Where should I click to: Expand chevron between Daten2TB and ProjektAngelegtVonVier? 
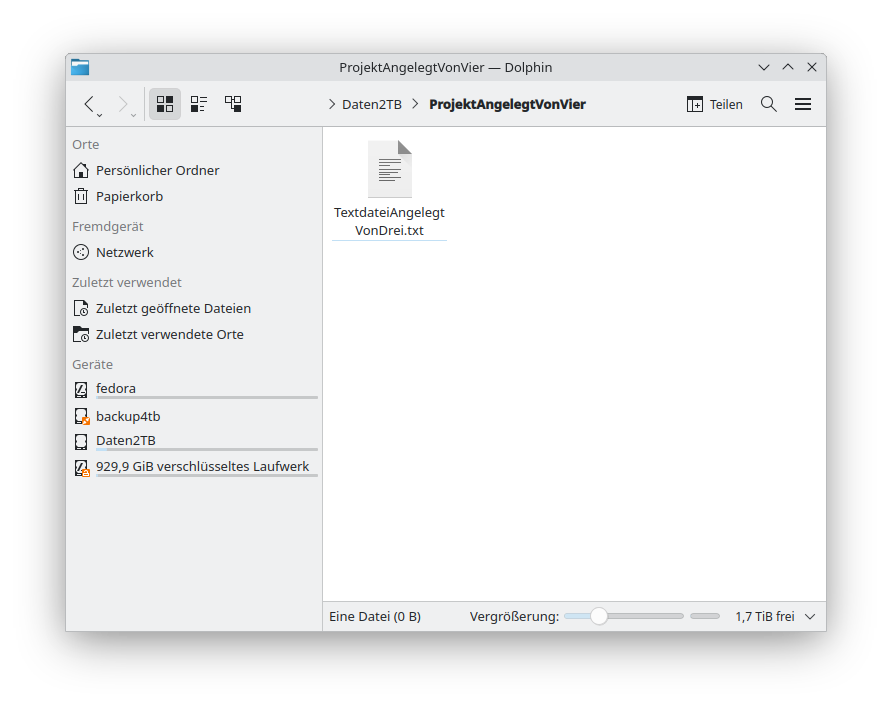415,104
